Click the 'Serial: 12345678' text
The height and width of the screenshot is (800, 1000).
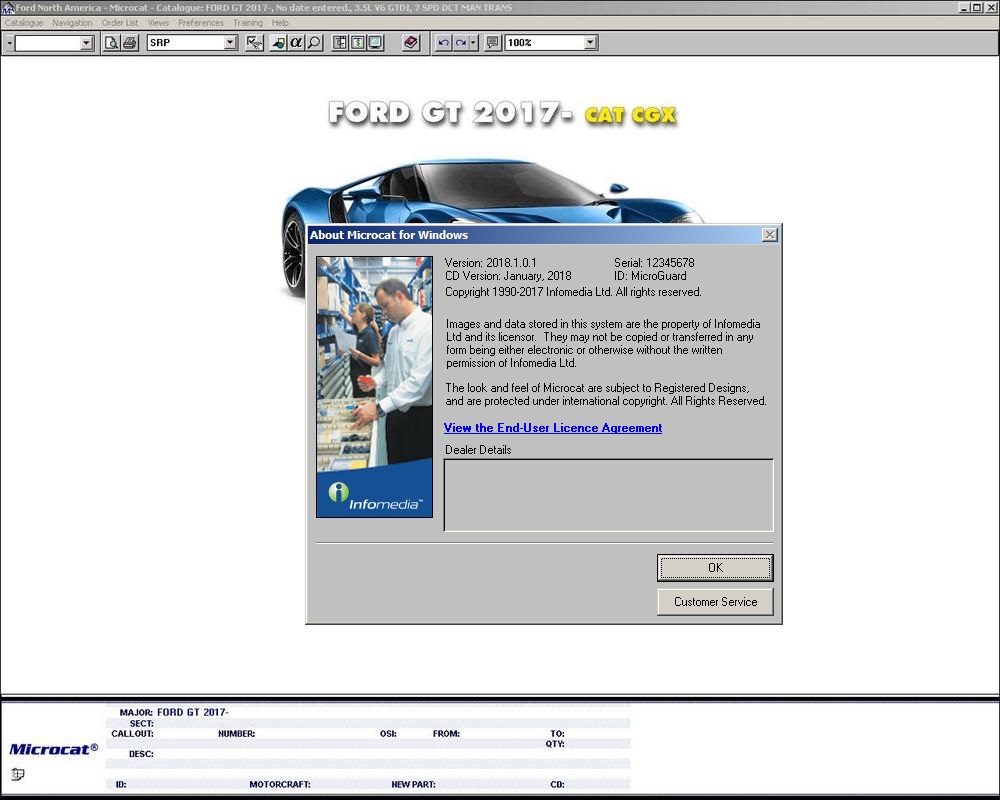pyautogui.click(x=654, y=262)
